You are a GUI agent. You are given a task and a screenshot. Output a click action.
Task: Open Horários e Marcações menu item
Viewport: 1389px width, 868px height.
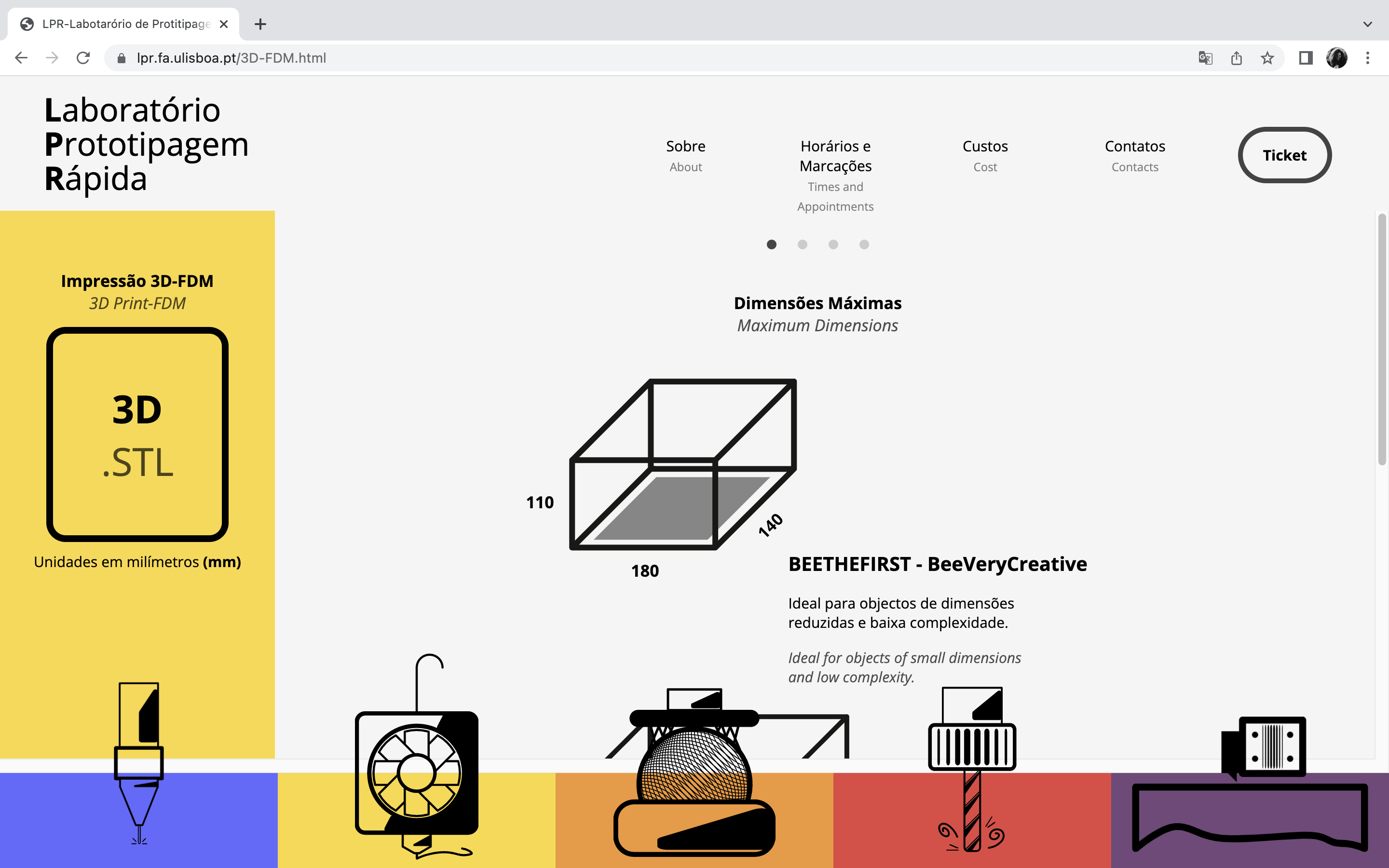[836, 176]
